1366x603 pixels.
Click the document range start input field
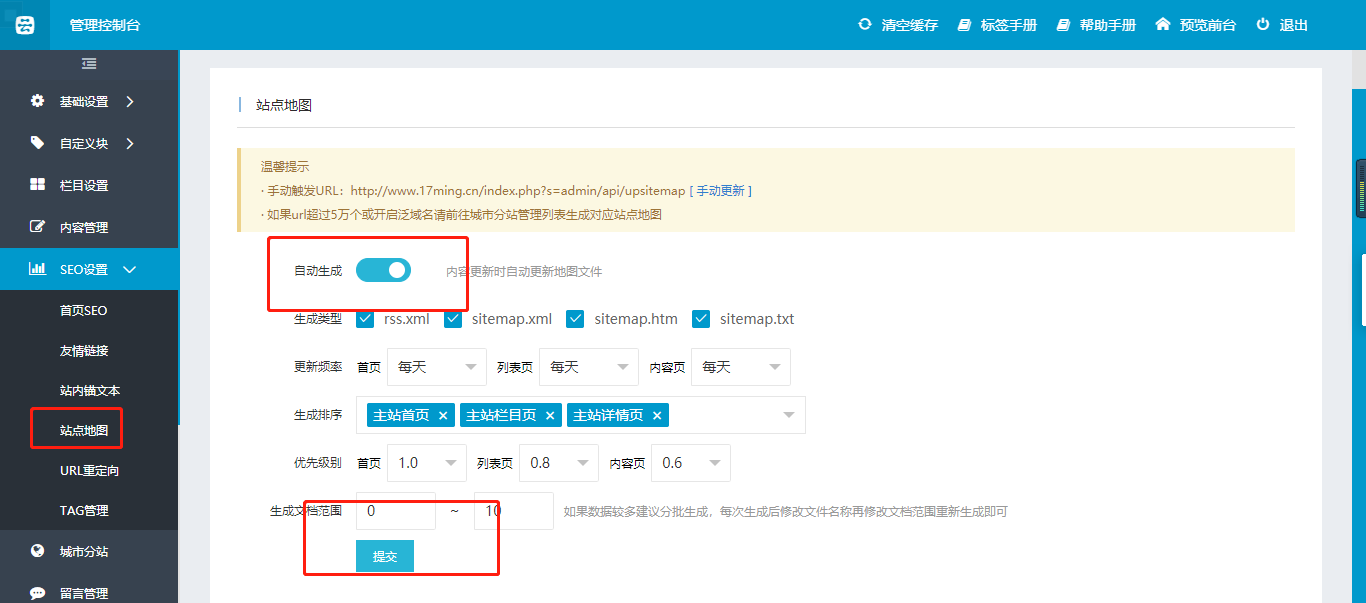[395, 511]
